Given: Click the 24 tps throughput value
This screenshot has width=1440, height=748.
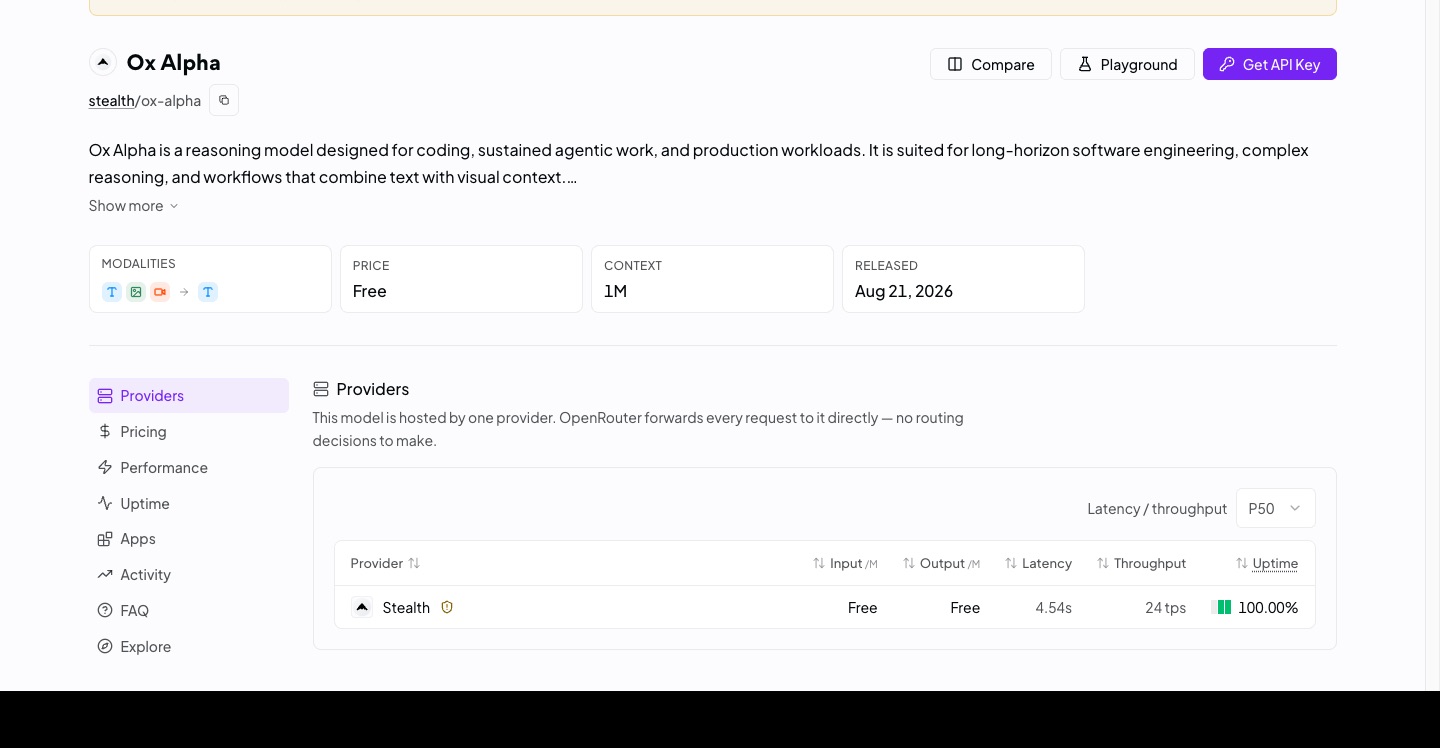Looking at the screenshot, I should 1165,607.
